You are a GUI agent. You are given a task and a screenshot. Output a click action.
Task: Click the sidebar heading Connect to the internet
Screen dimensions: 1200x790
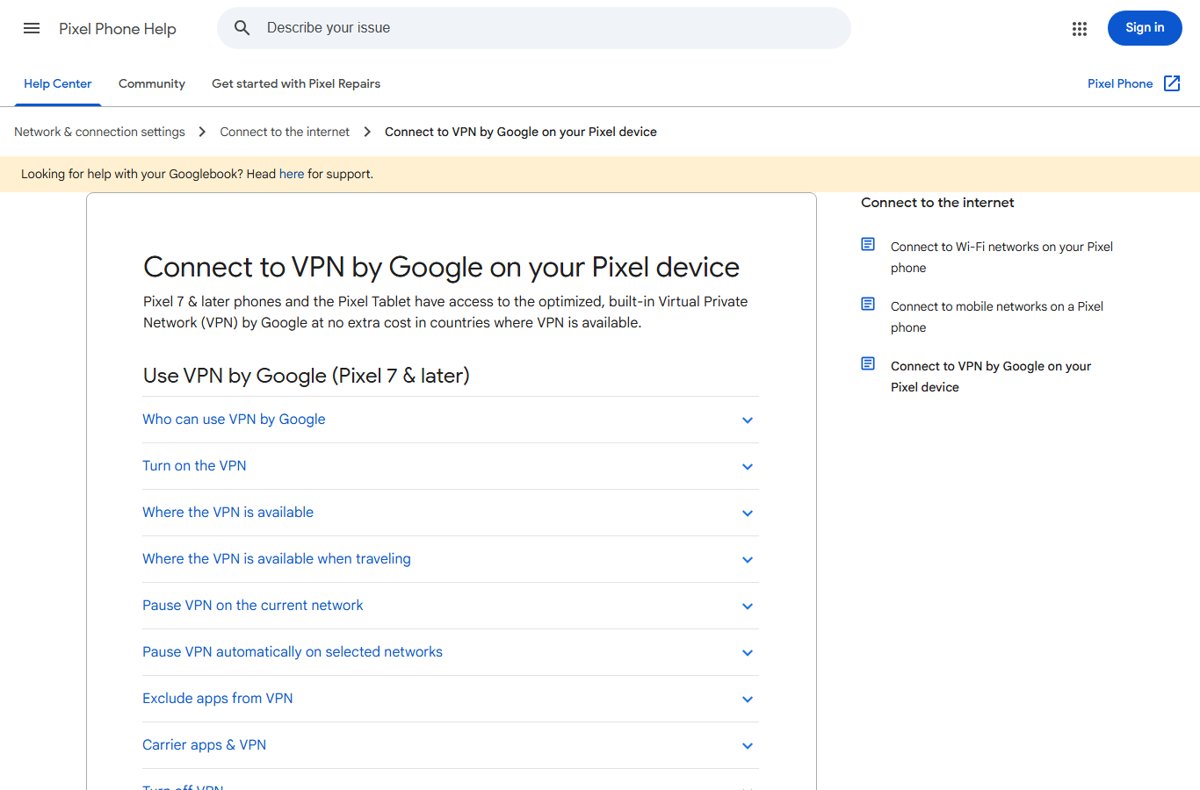937,203
